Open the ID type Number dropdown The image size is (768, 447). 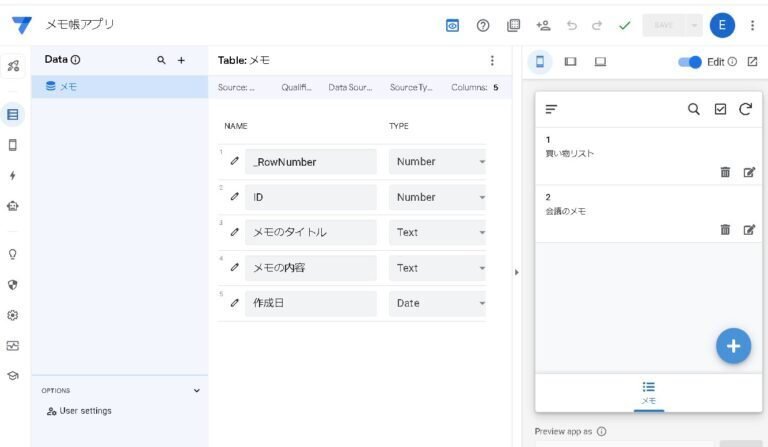coord(437,197)
